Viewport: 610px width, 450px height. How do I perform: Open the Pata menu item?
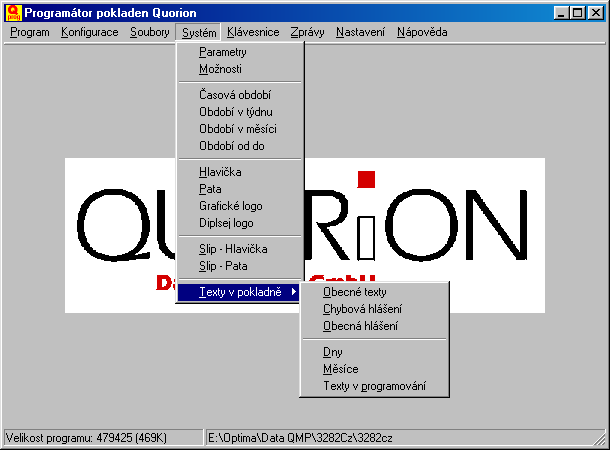pos(240,189)
